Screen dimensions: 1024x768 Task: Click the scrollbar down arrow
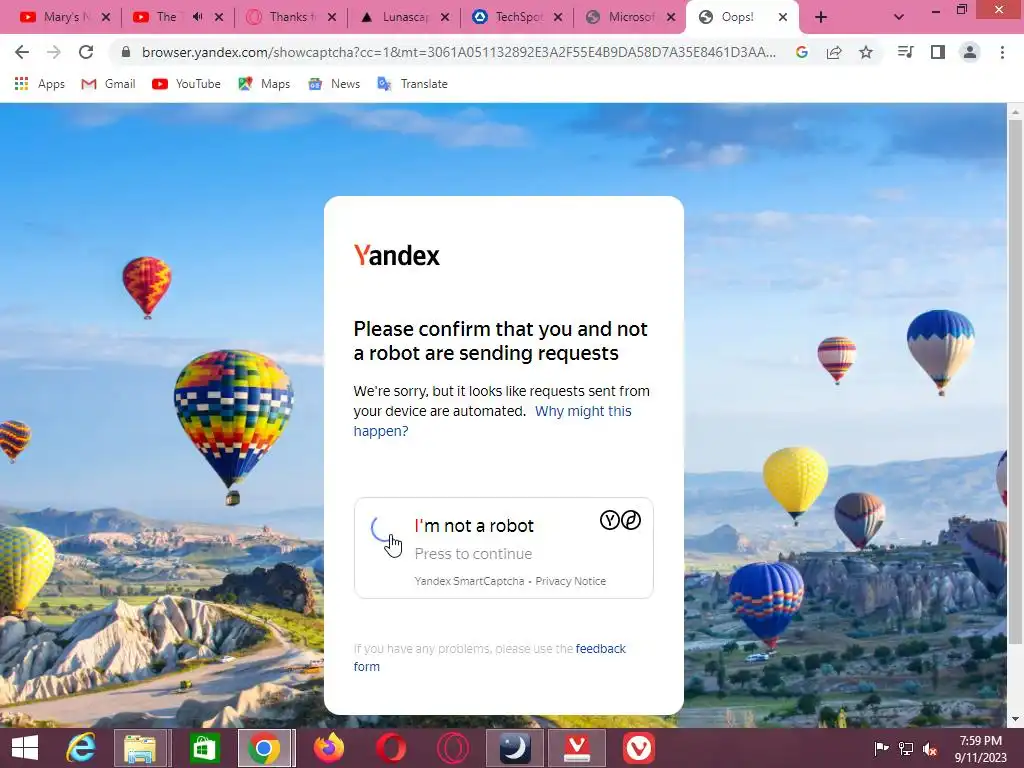click(1015, 719)
